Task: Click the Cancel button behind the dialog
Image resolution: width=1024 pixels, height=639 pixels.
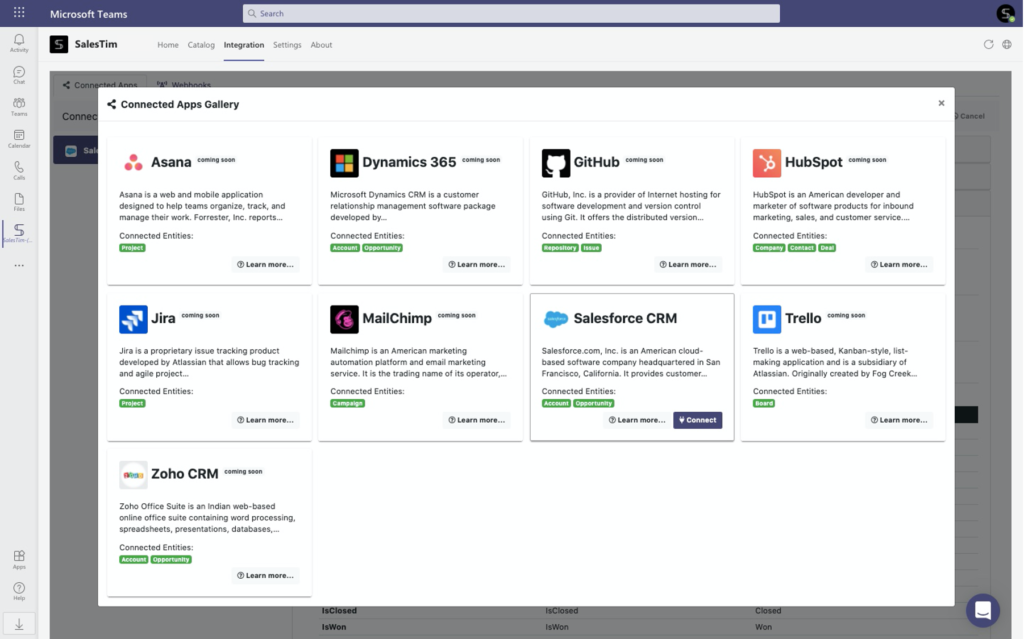Action: [972, 116]
